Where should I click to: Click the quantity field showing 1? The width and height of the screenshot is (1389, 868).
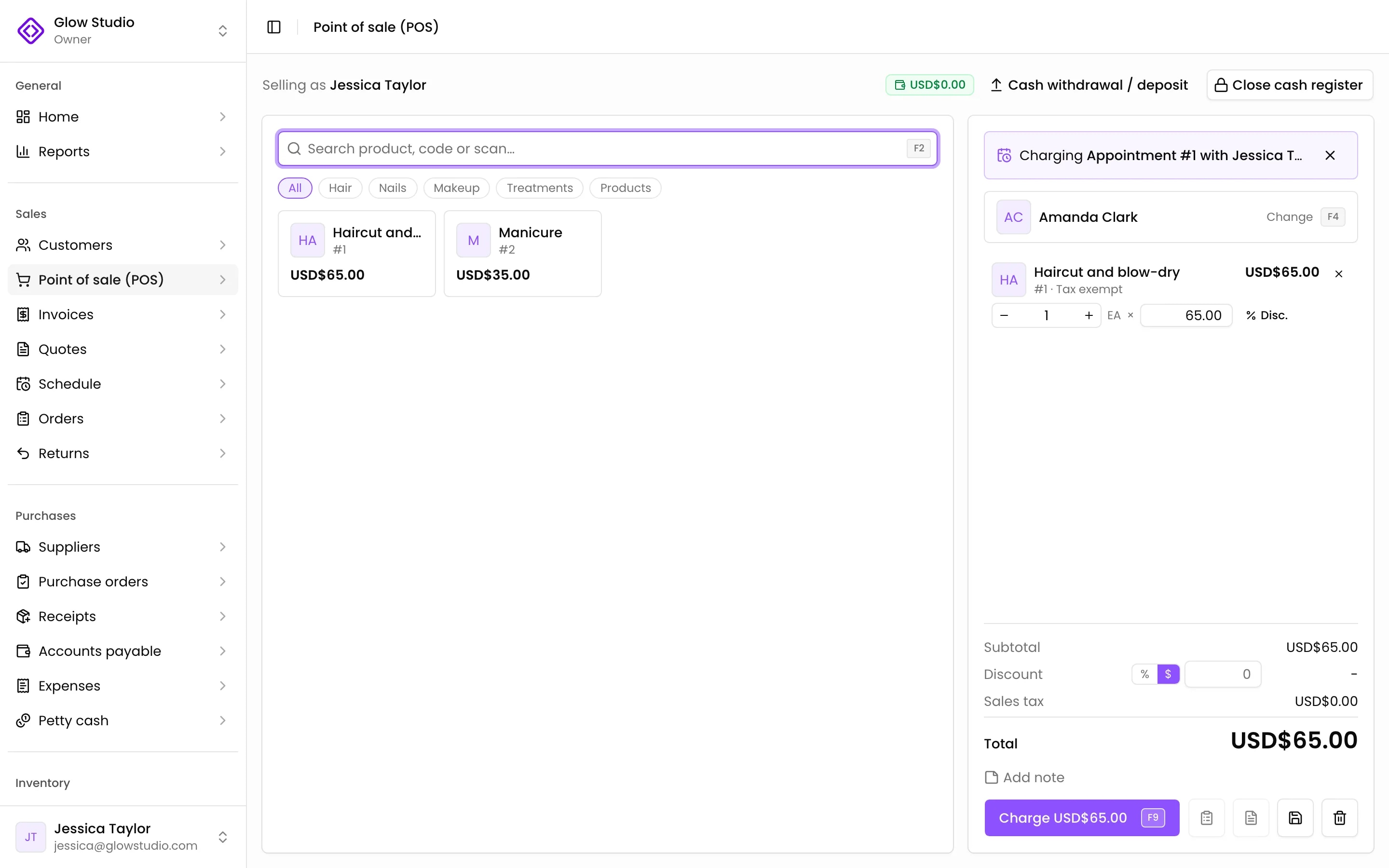(x=1047, y=315)
